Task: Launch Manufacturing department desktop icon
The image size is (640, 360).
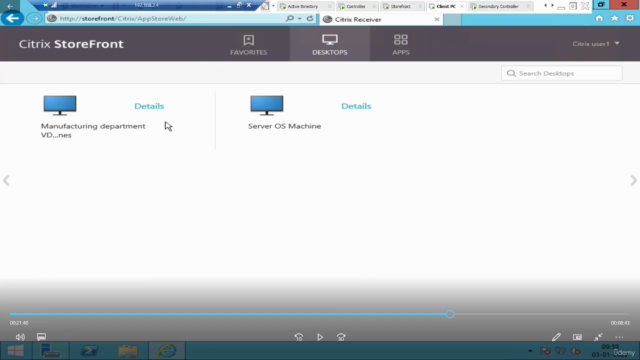Action: click(60, 106)
